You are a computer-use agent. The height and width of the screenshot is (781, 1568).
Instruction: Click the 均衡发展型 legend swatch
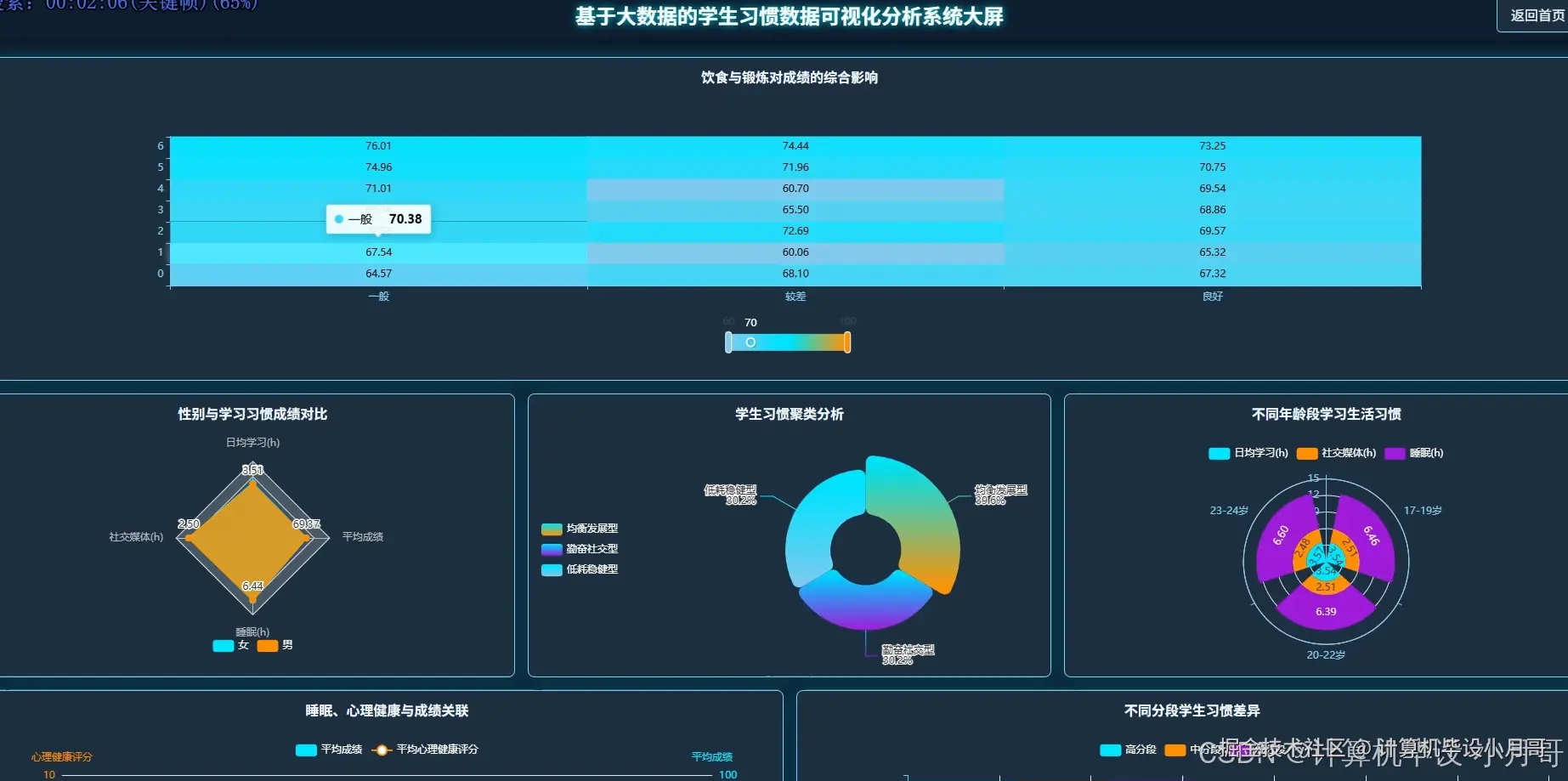pos(550,529)
